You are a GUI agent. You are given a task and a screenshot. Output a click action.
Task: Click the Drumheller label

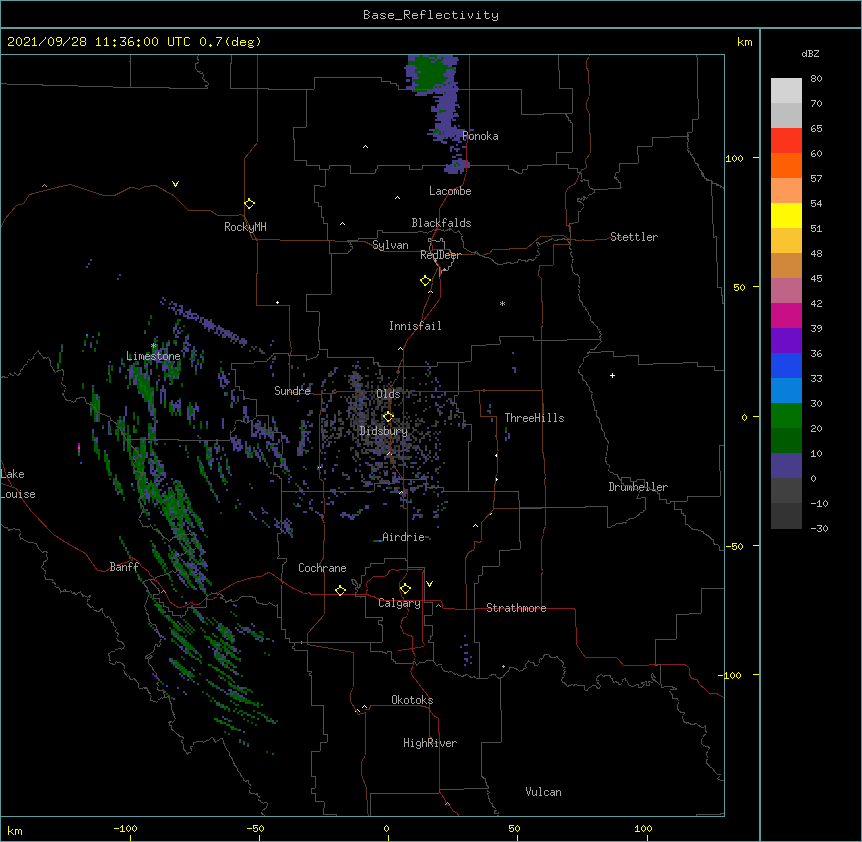pos(638,487)
